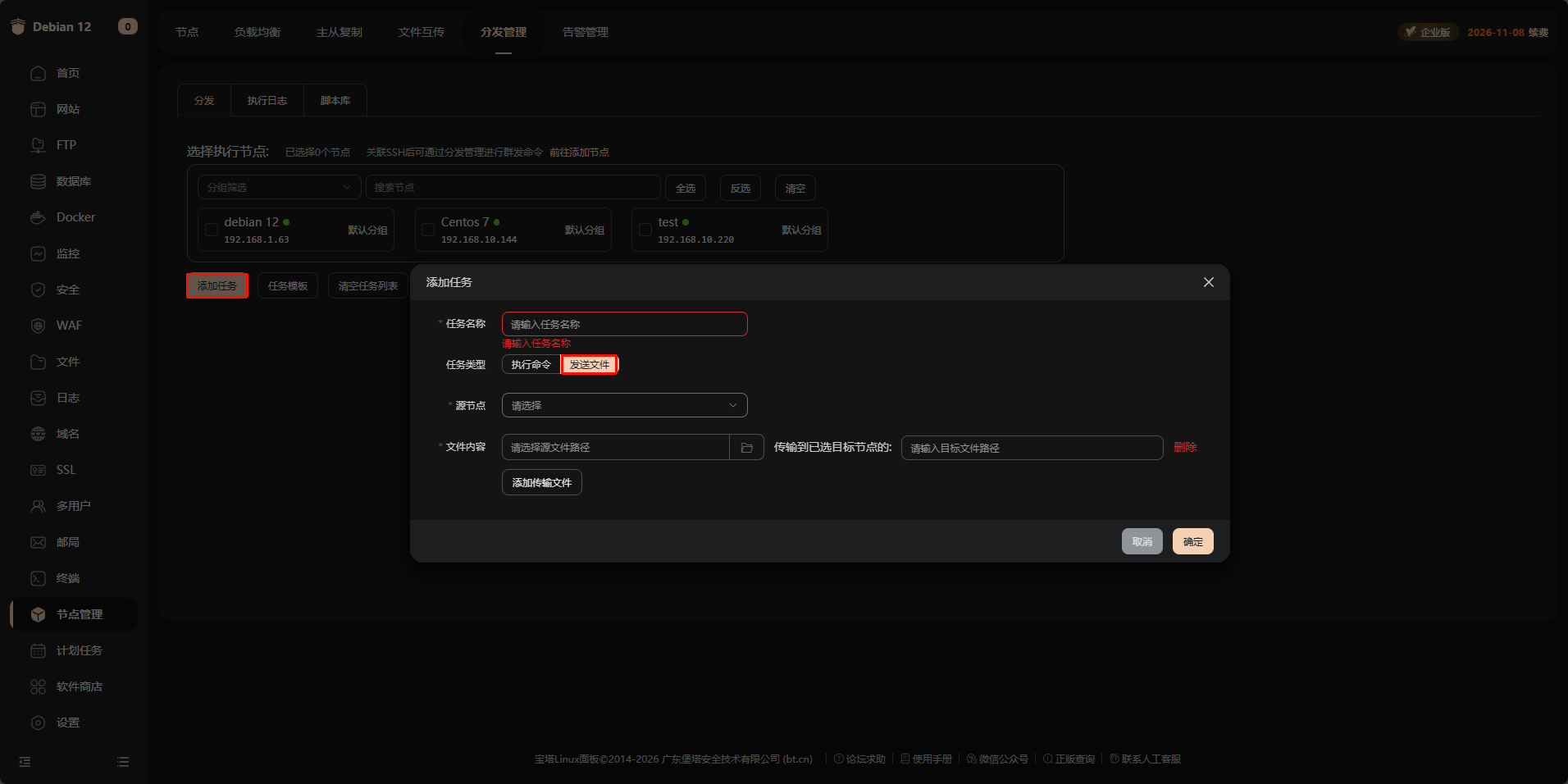Click the terminal icon in sidebar
Image resolution: width=1568 pixels, height=784 pixels.
click(x=38, y=578)
